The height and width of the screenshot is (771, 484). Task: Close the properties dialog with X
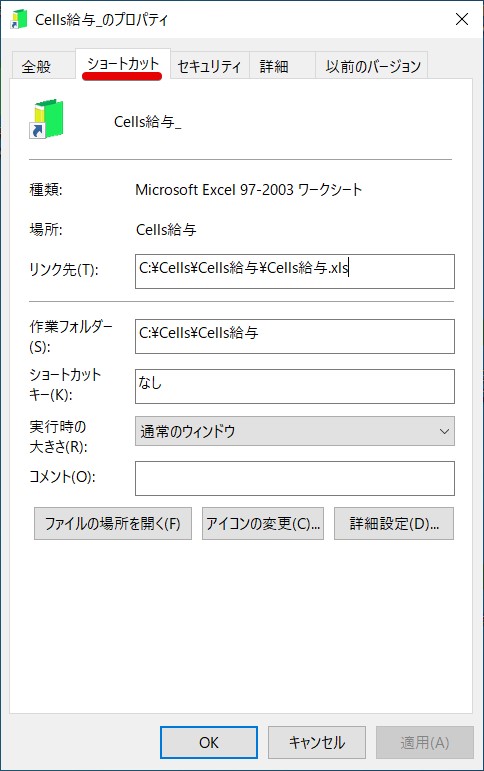[461, 19]
